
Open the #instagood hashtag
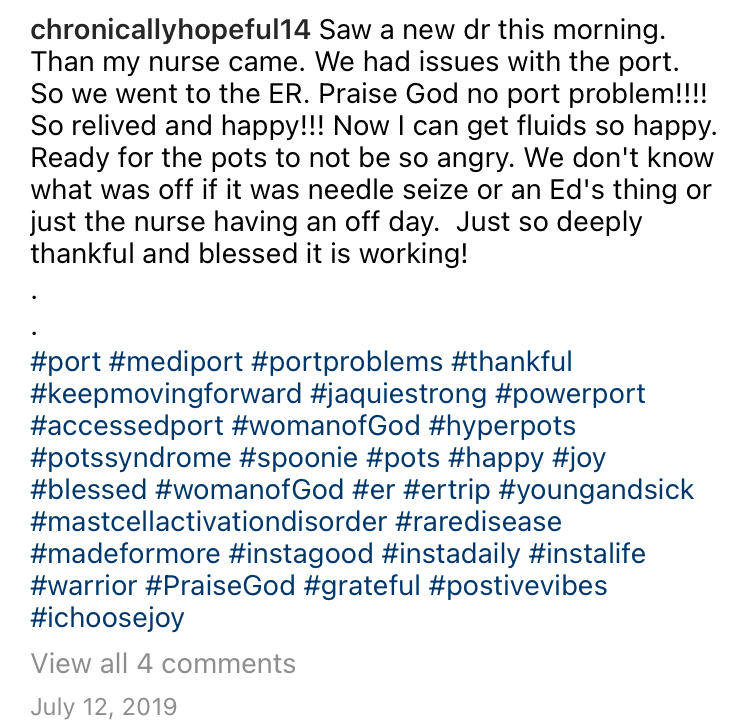(x=301, y=554)
